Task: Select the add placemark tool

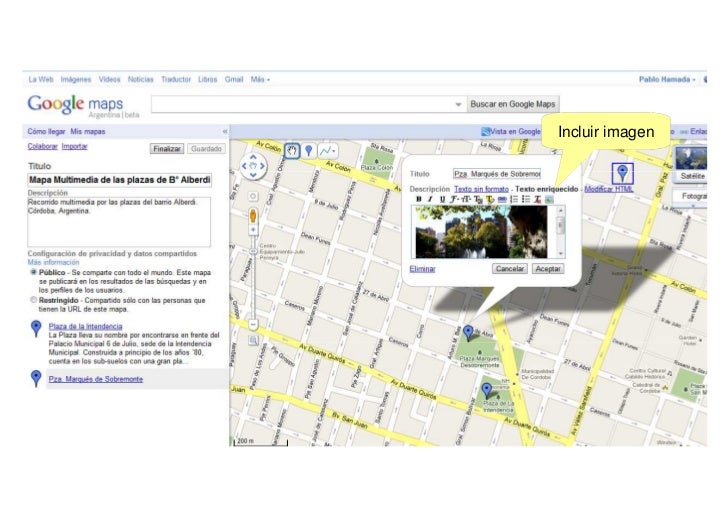Action: point(309,151)
